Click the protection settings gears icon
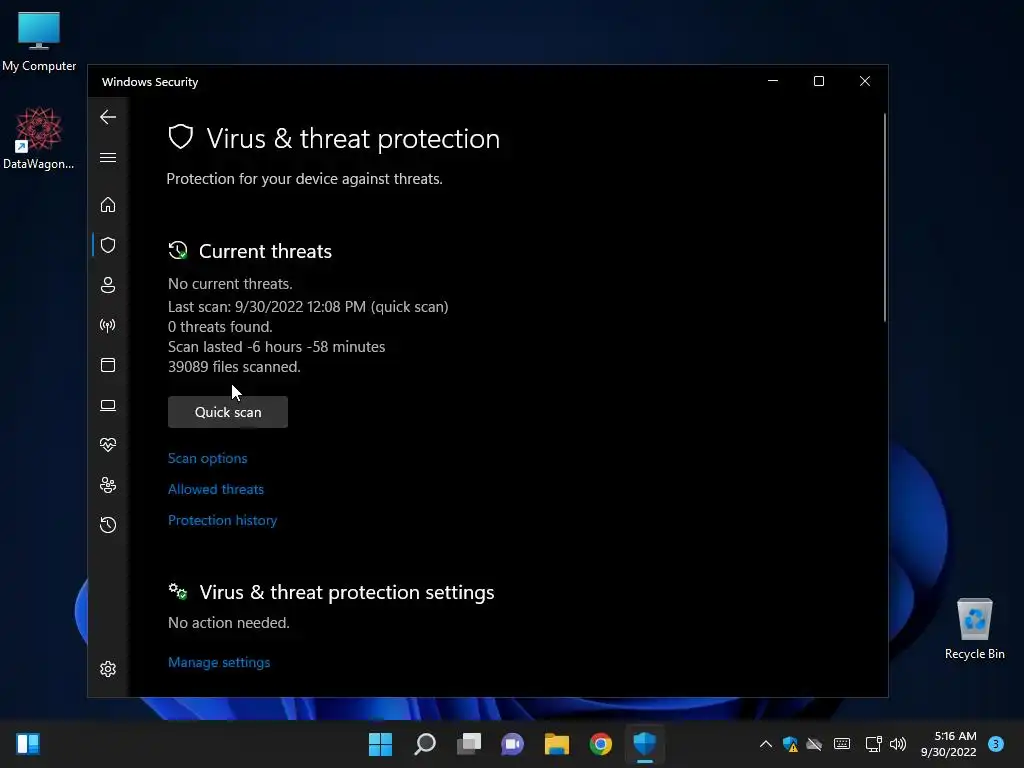Screen dimensions: 1024x768 pyautogui.click(x=178, y=592)
